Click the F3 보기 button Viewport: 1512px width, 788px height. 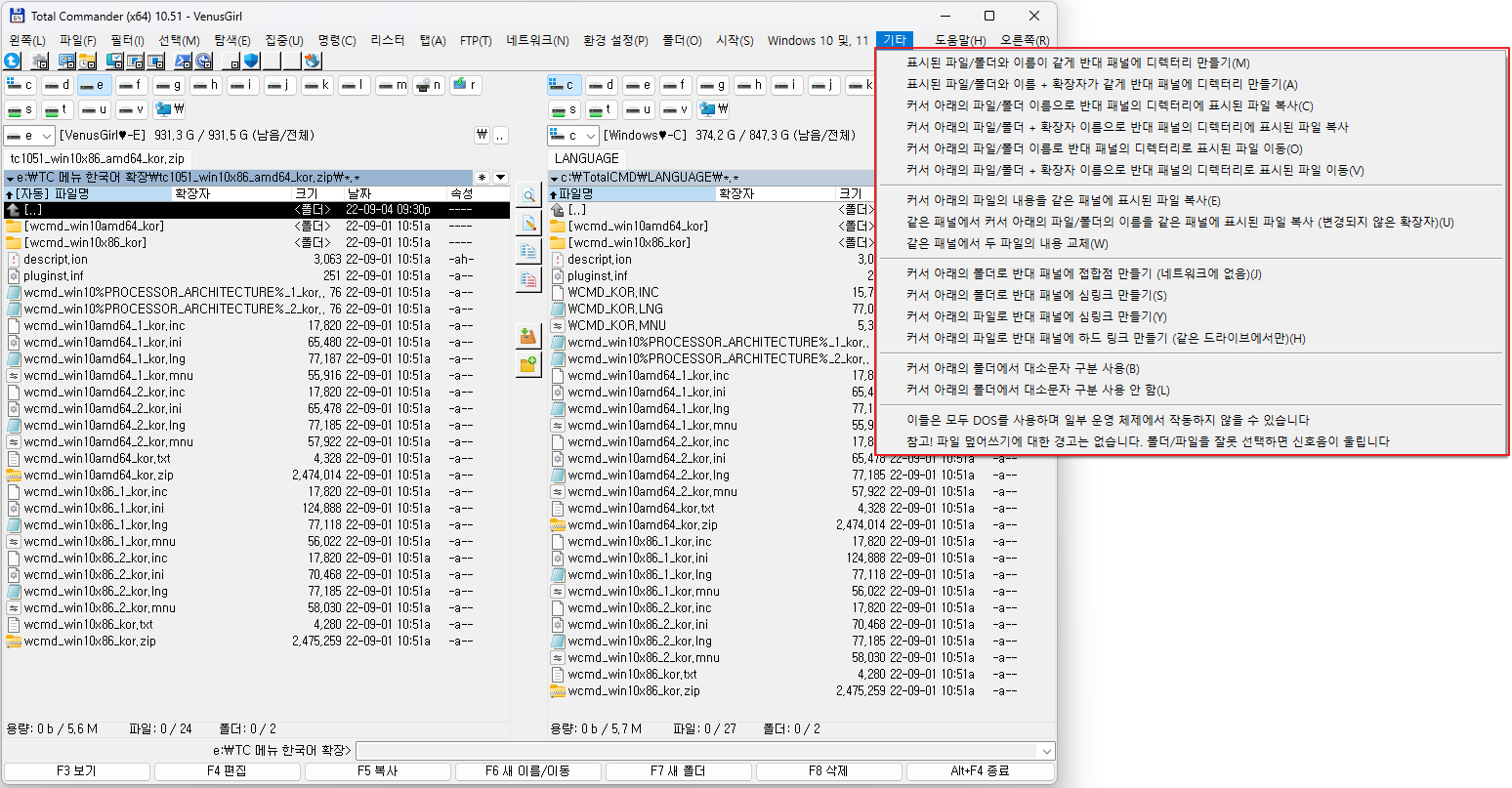[77, 771]
